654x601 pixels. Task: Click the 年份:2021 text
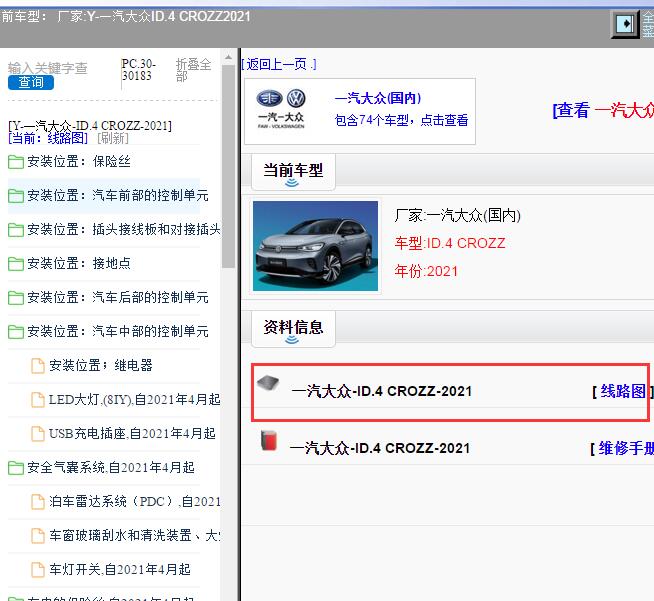426,272
